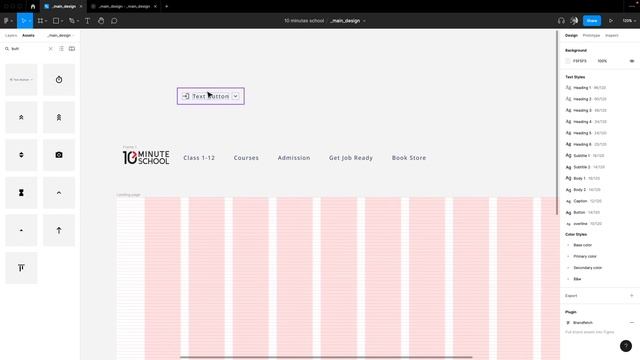Start audio conversation with headphones icon
640x360 pixels.
[x=561, y=20]
